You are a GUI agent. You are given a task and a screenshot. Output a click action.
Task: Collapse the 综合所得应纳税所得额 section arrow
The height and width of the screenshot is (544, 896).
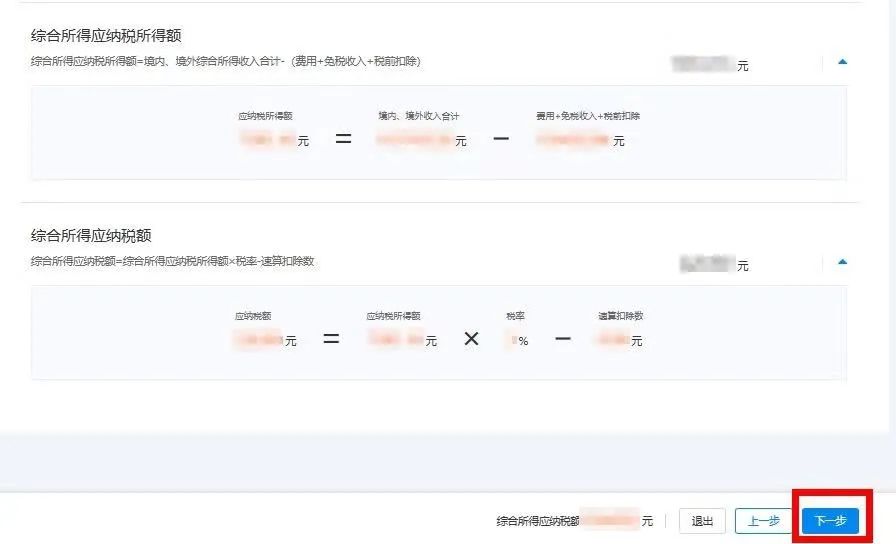point(842,62)
